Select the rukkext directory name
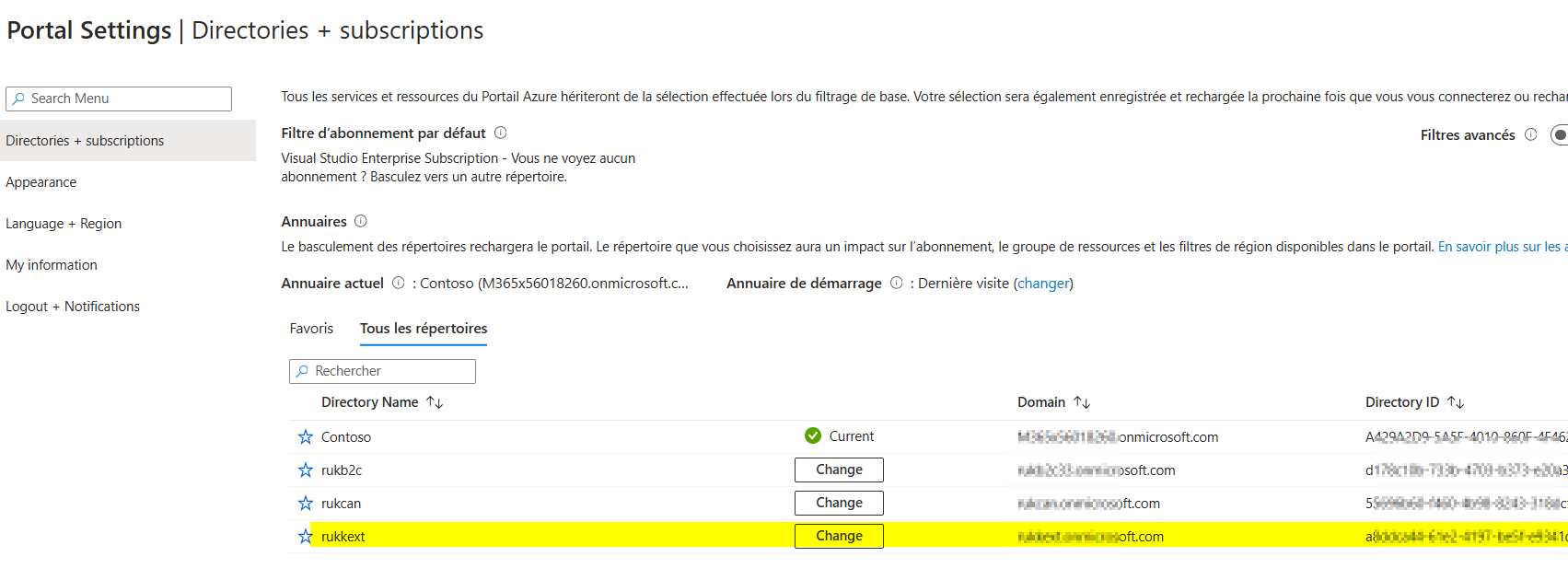The image size is (1568, 580). tap(343, 537)
